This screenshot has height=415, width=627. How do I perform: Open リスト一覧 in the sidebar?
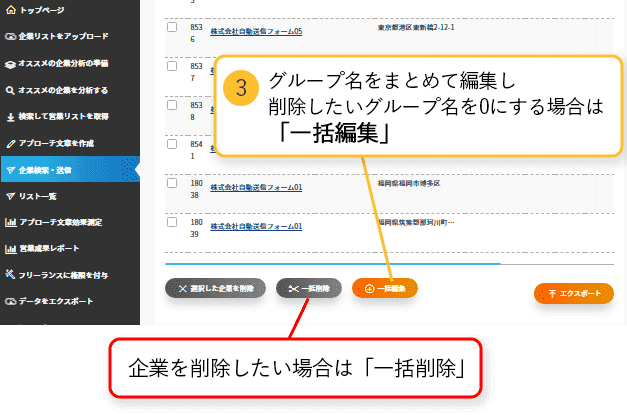pos(70,196)
